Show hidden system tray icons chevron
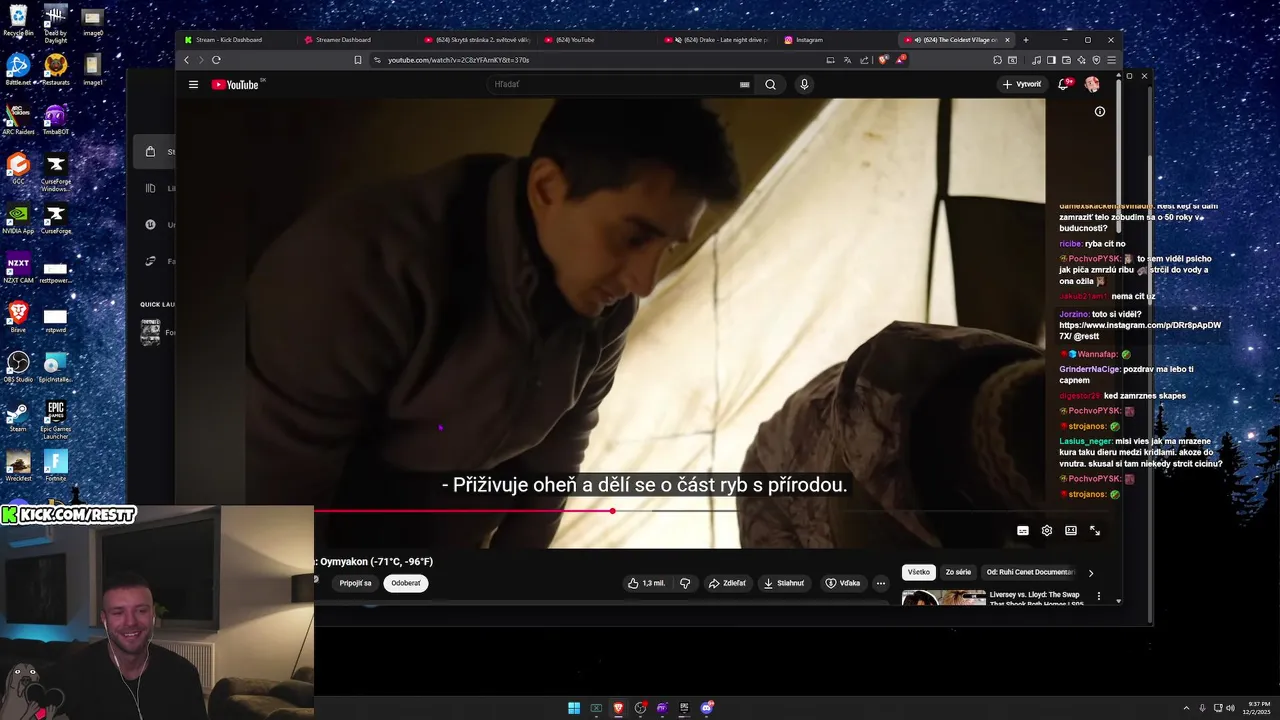 [x=1186, y=708]
